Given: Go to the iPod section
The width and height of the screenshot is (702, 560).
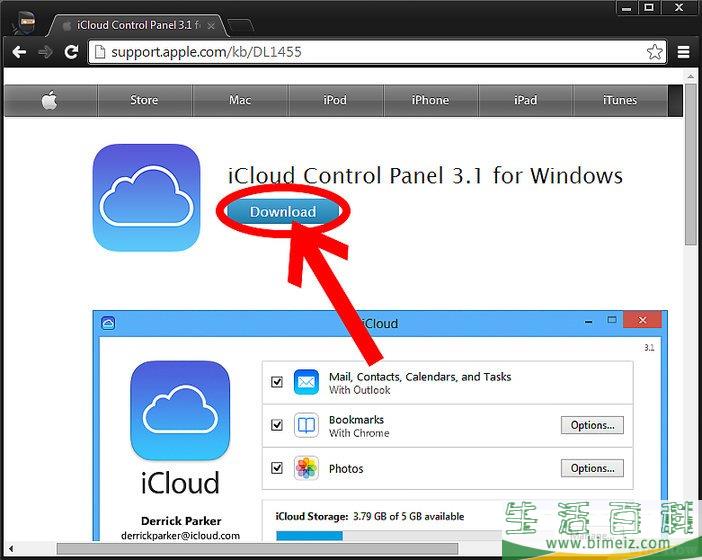Looking at the screenshot, I should [335, 100].
